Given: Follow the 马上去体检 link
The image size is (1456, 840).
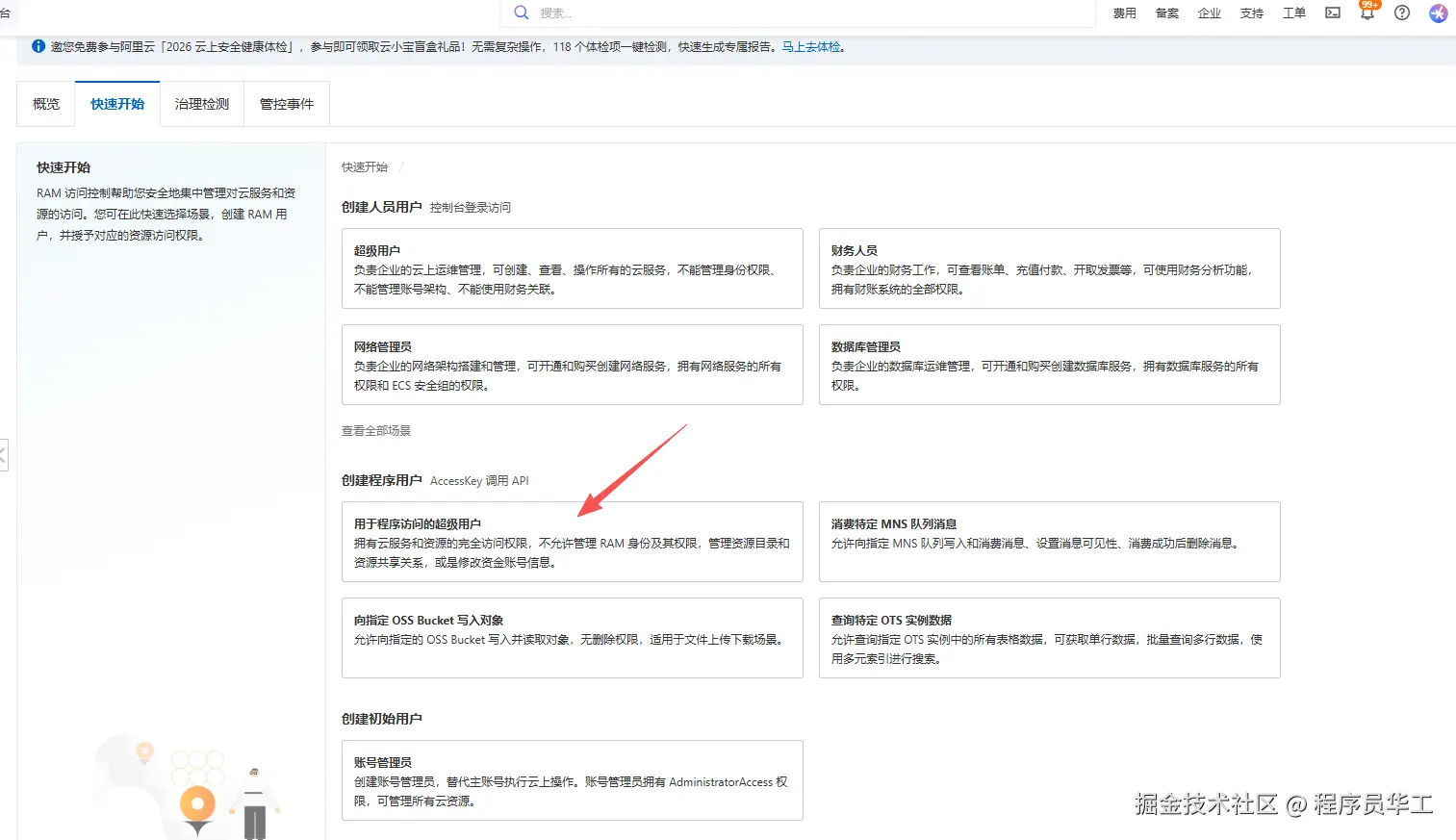Looking at the screenshot, I should point(811,47).
